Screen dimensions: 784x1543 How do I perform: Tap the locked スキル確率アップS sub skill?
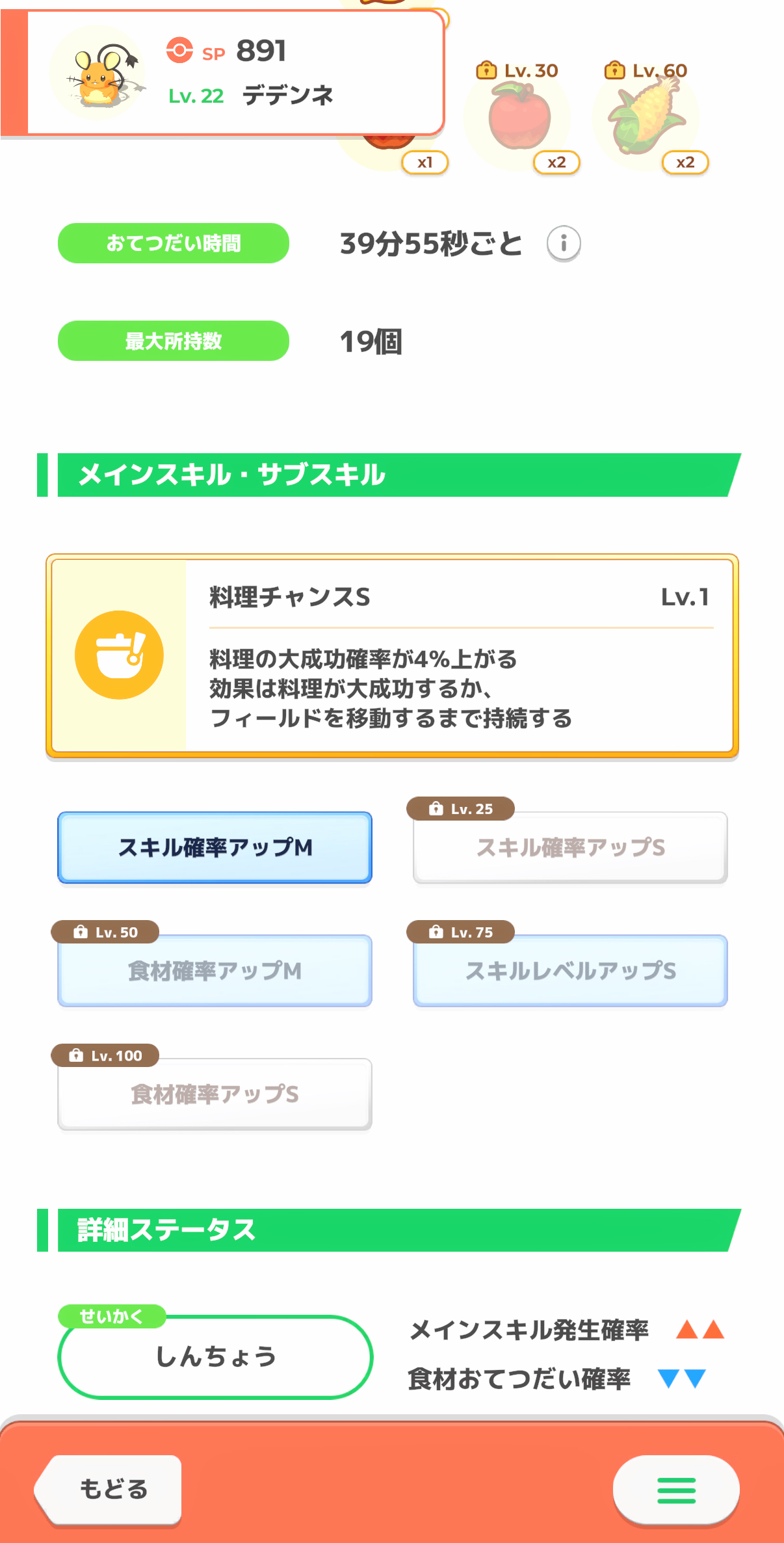(x=570, y=848)
